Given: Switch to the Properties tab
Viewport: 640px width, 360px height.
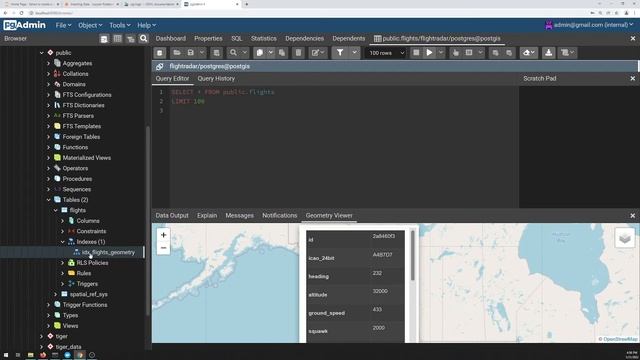Looking at the screenshot, I should point(208,38).
